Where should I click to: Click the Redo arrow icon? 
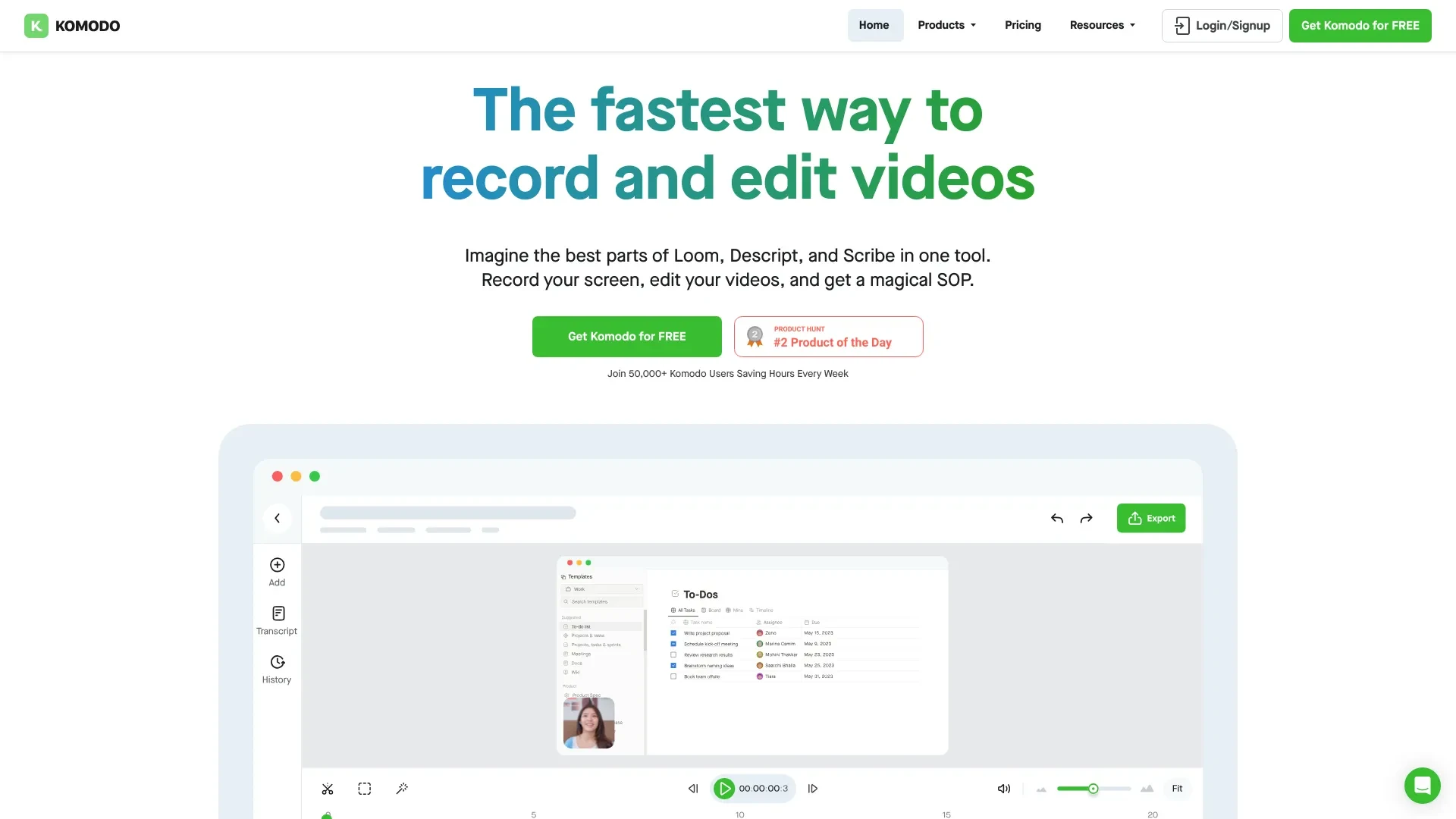click(x=1087, y=518)
